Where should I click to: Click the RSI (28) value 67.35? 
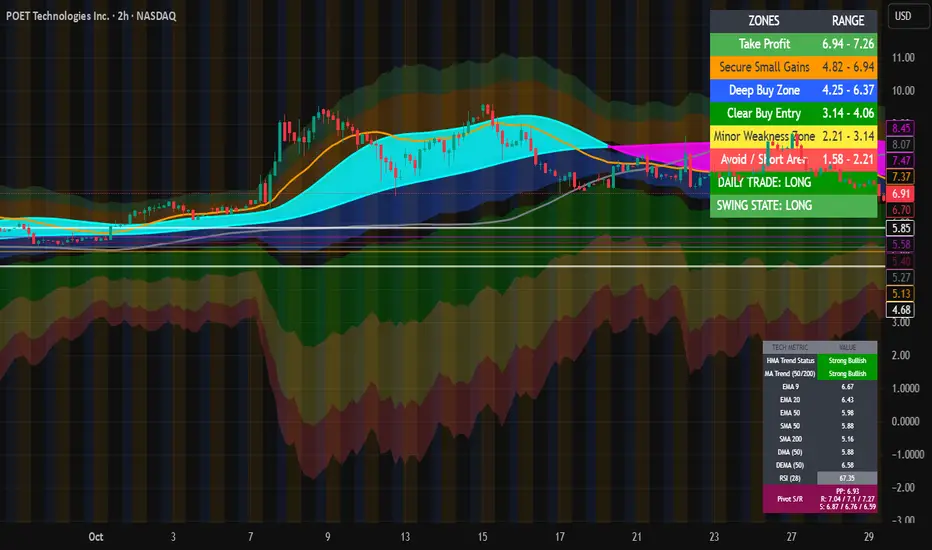coord(847,478)
